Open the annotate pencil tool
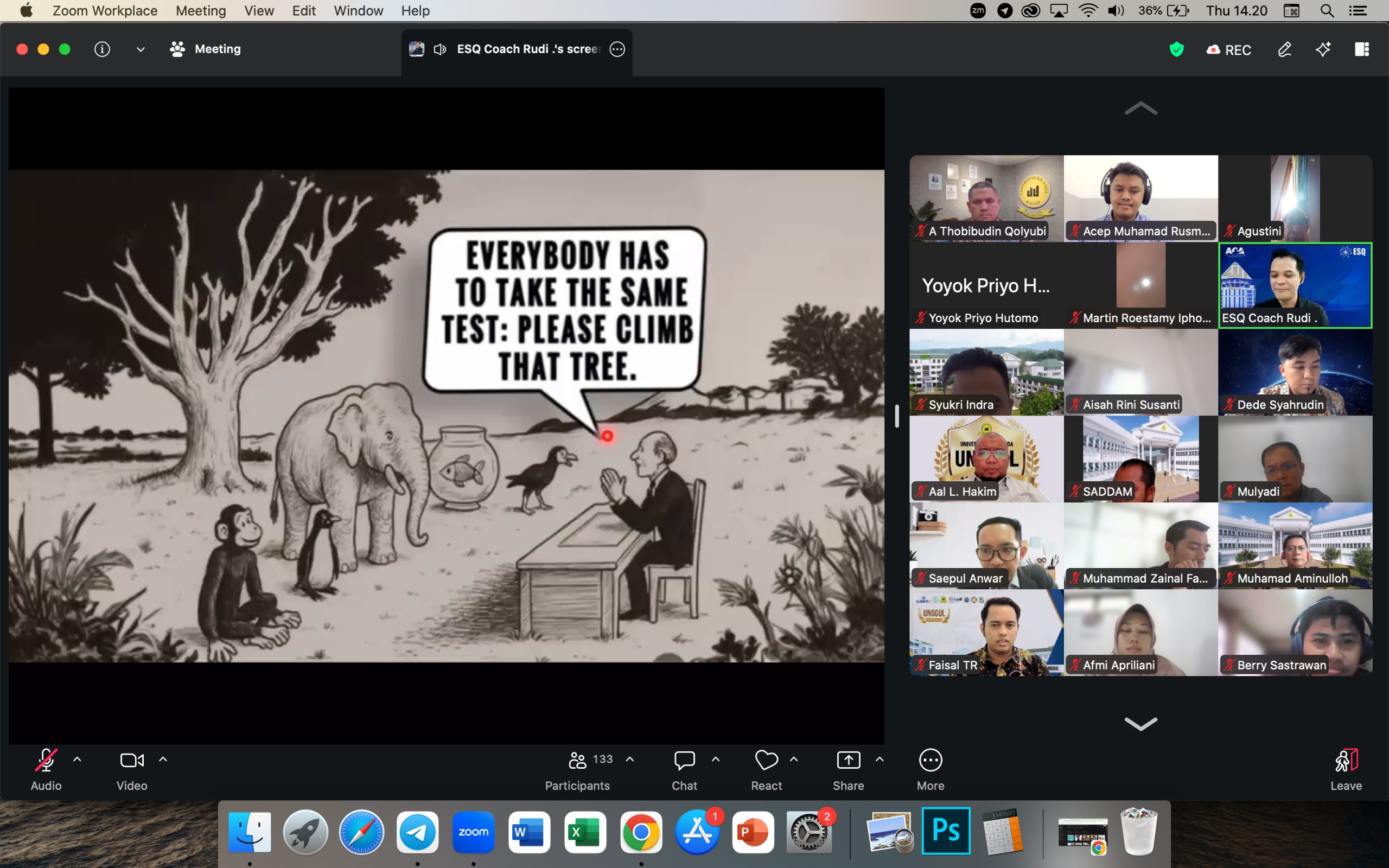Viewport: 1389px width, 868px height. 1284,49
